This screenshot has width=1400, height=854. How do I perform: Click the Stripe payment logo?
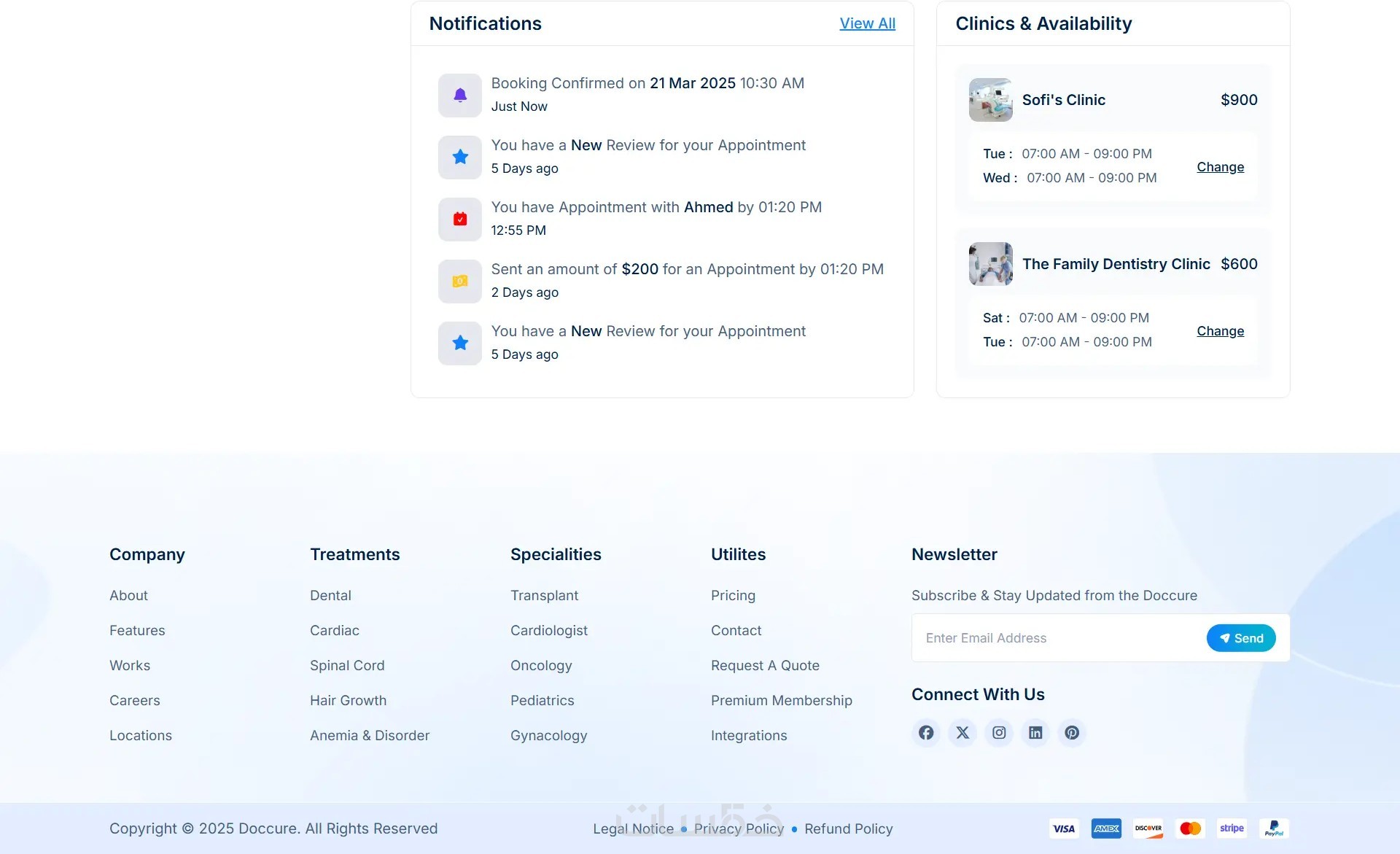click(x=1232, y=828)
